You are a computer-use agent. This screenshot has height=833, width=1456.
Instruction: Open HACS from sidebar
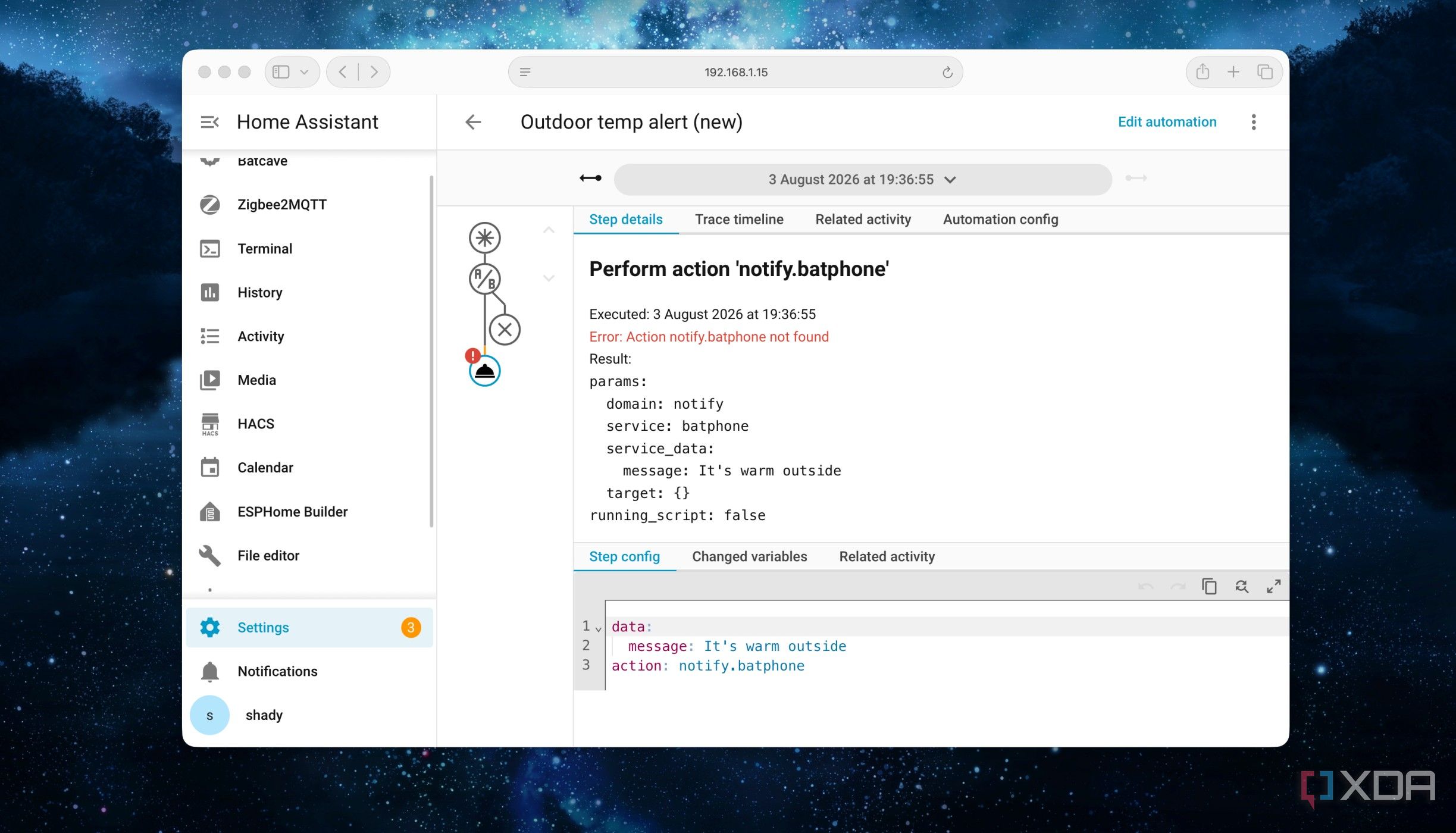point(309,424)
